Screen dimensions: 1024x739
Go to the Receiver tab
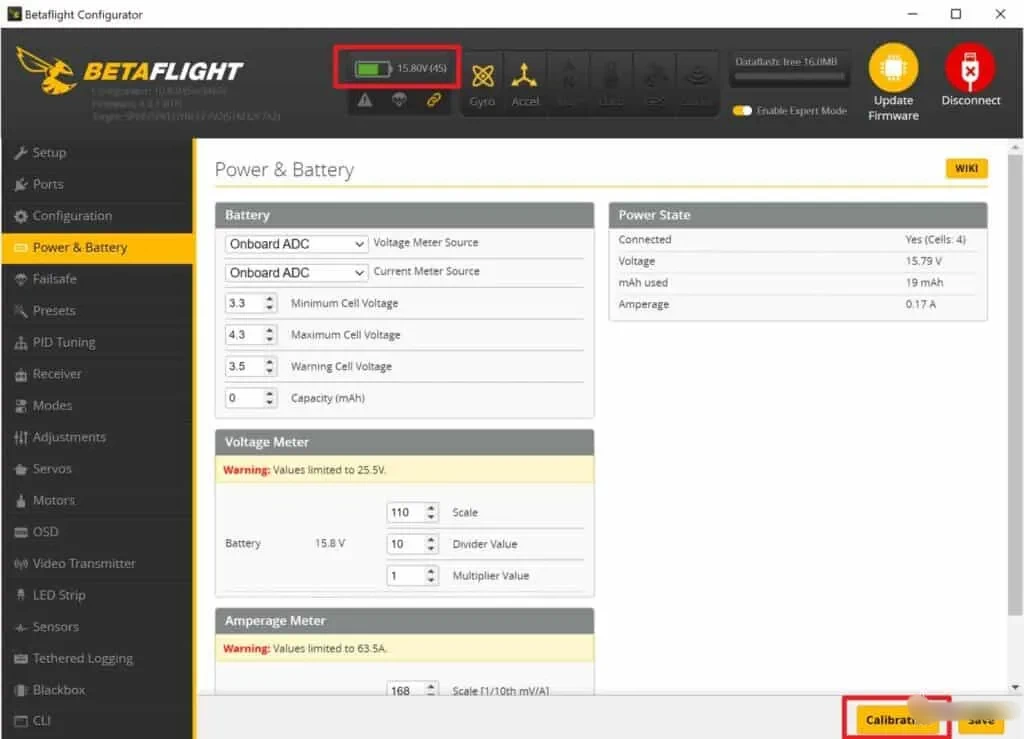point(98,374)
